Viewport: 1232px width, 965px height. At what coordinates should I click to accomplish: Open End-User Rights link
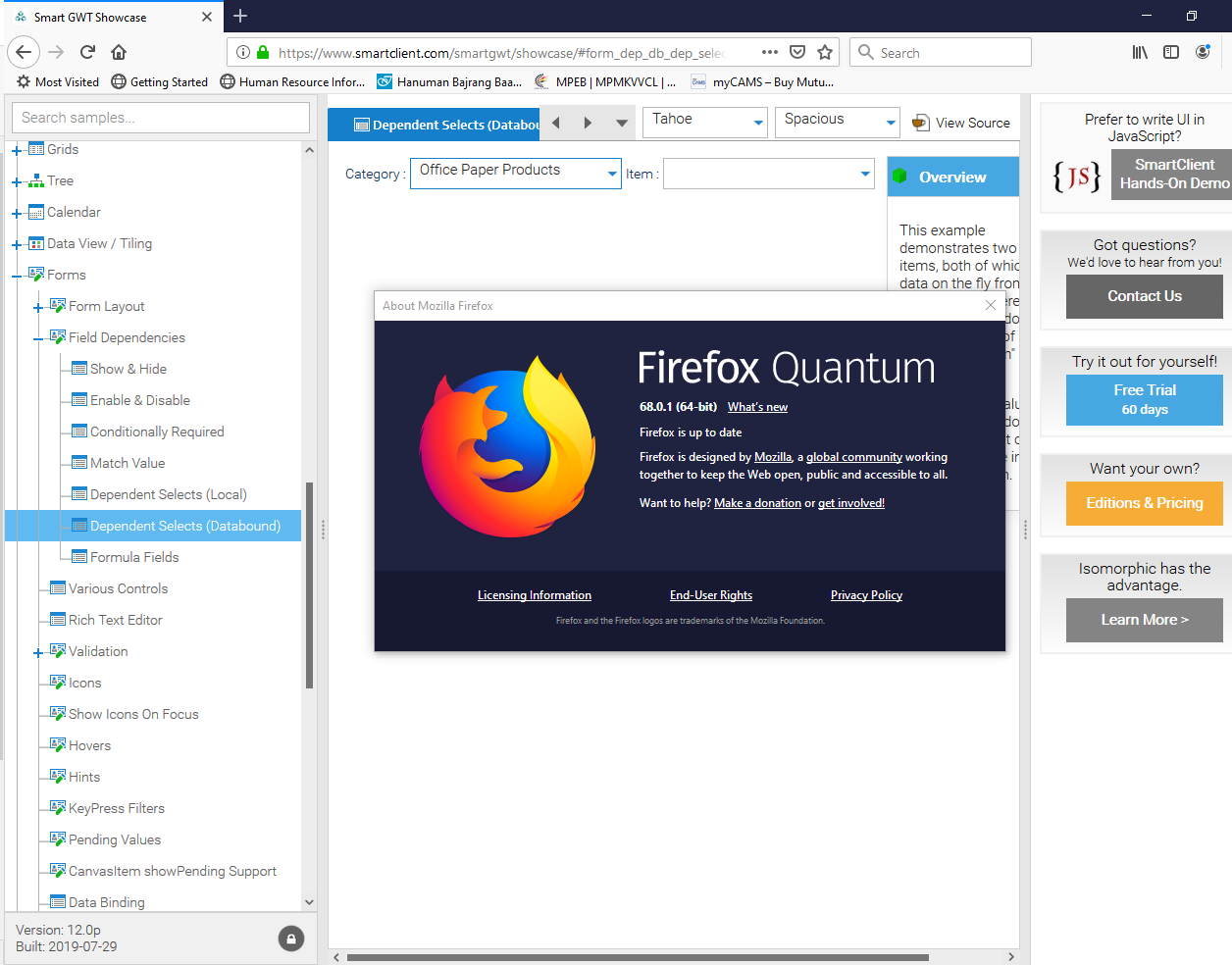click(x=711, y=595)
